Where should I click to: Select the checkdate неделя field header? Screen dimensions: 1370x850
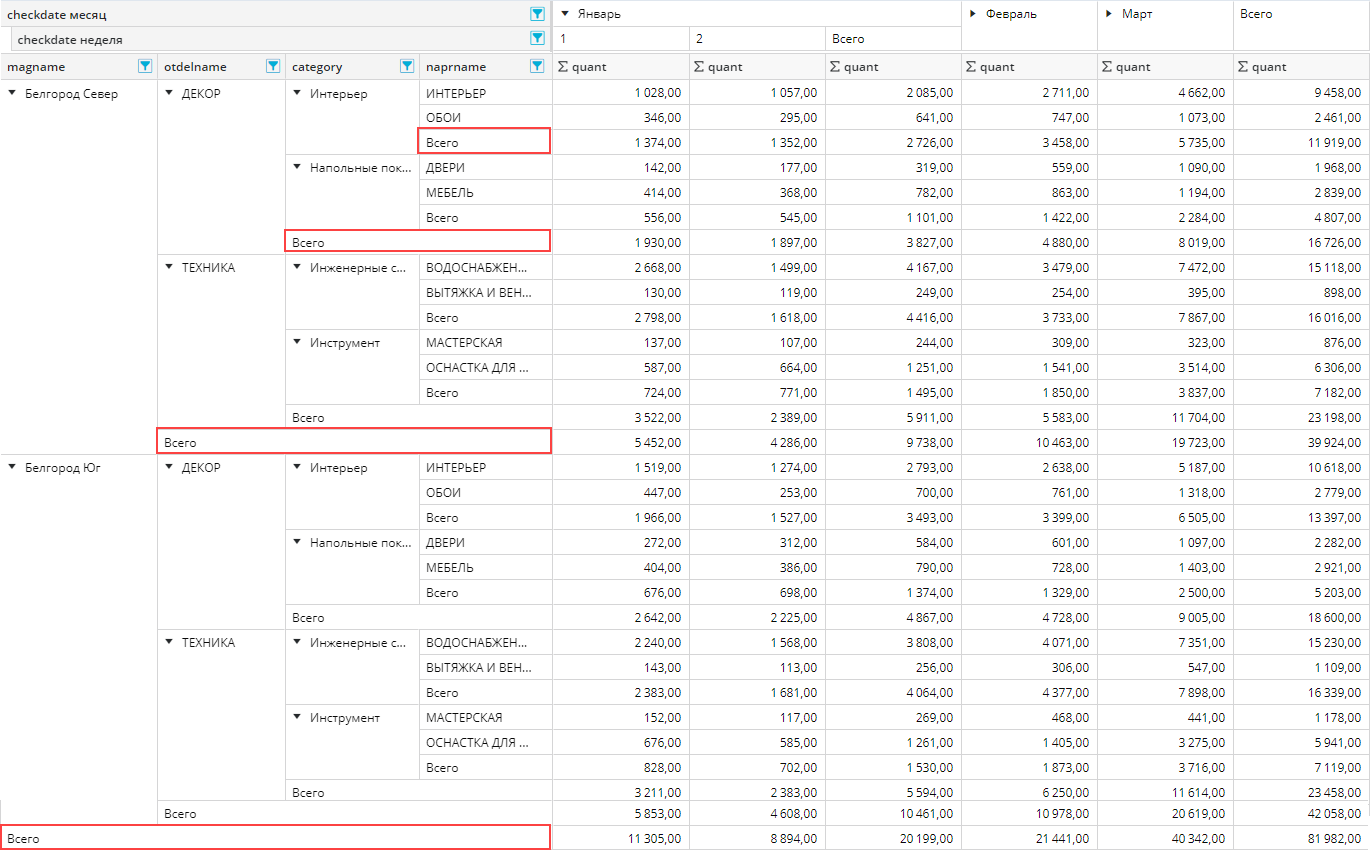70,40
